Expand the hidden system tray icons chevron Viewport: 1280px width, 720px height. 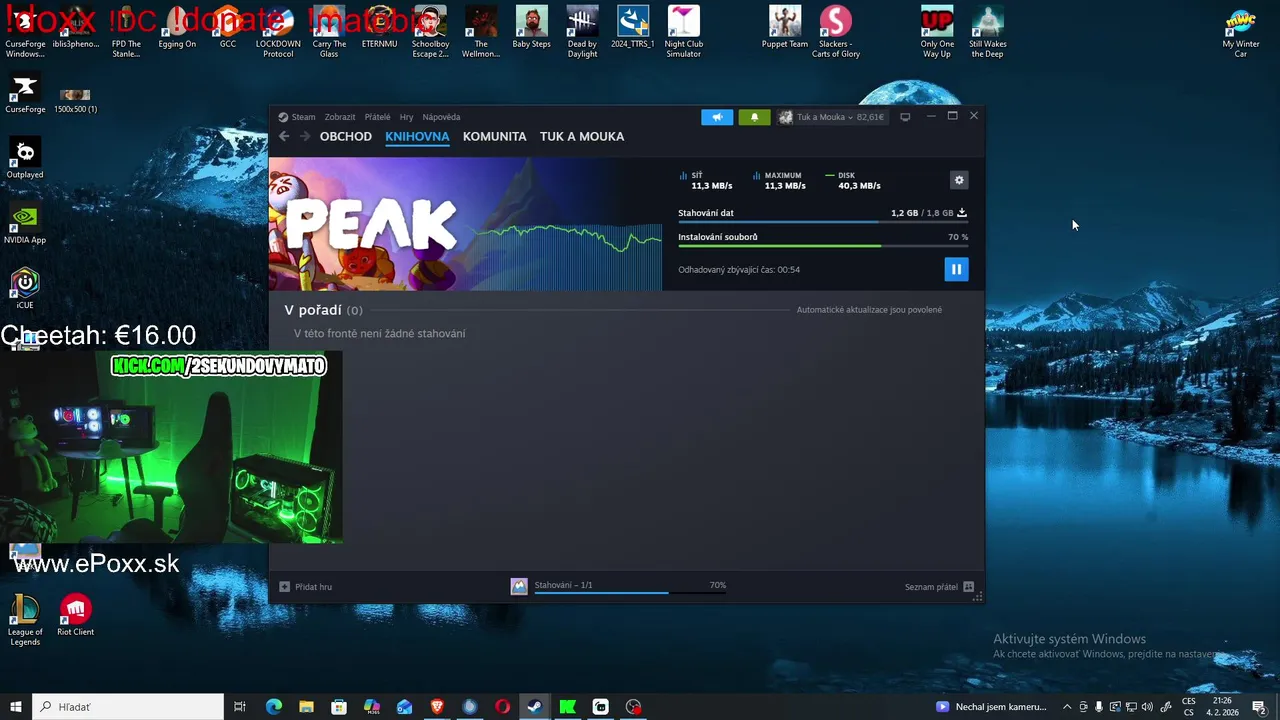pyautogui.click(x=1066, y=707)
